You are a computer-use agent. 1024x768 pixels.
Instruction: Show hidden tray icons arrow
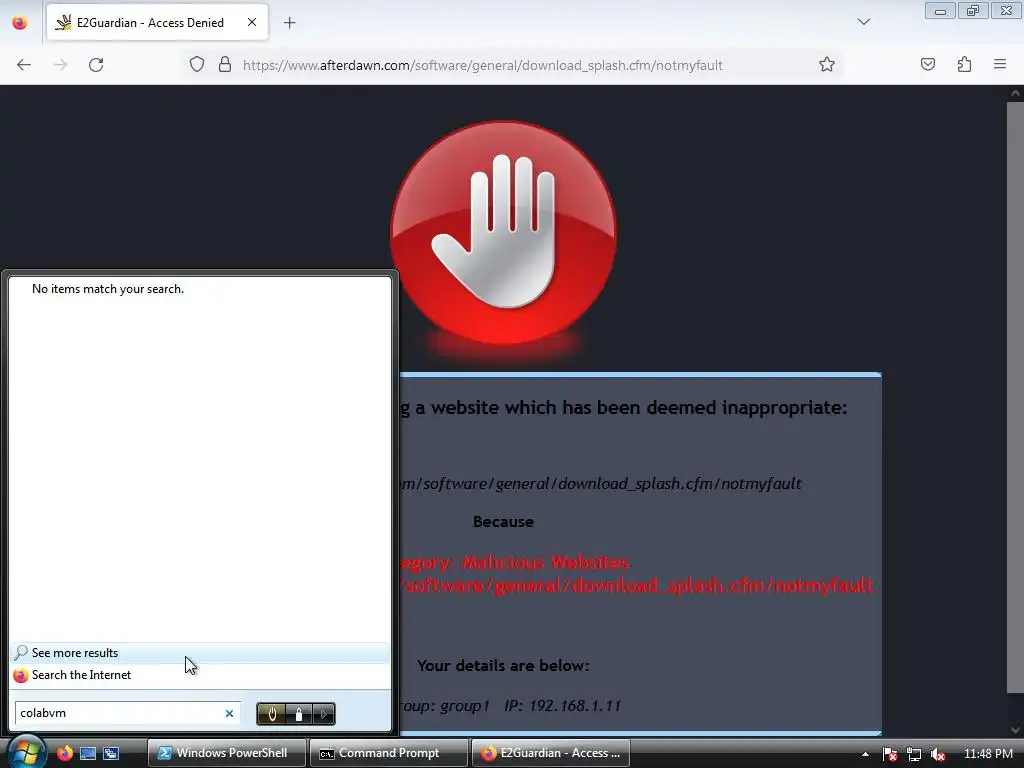click(x=865, y=754)
